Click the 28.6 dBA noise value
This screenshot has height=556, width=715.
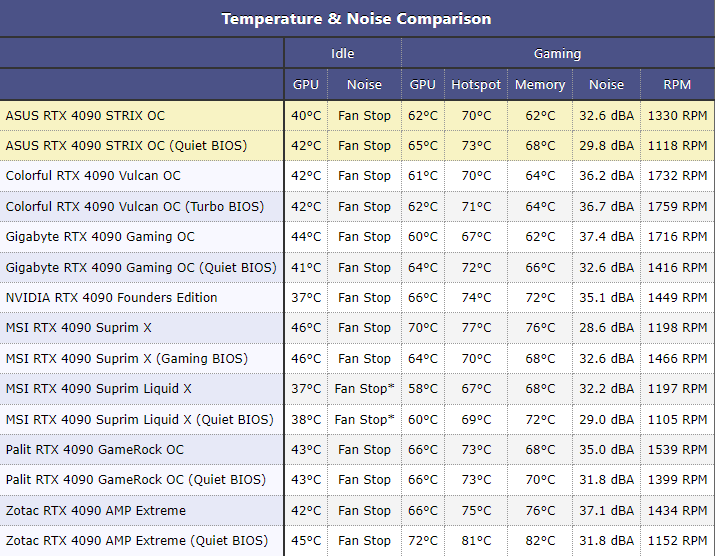click(x=606, y=328)
